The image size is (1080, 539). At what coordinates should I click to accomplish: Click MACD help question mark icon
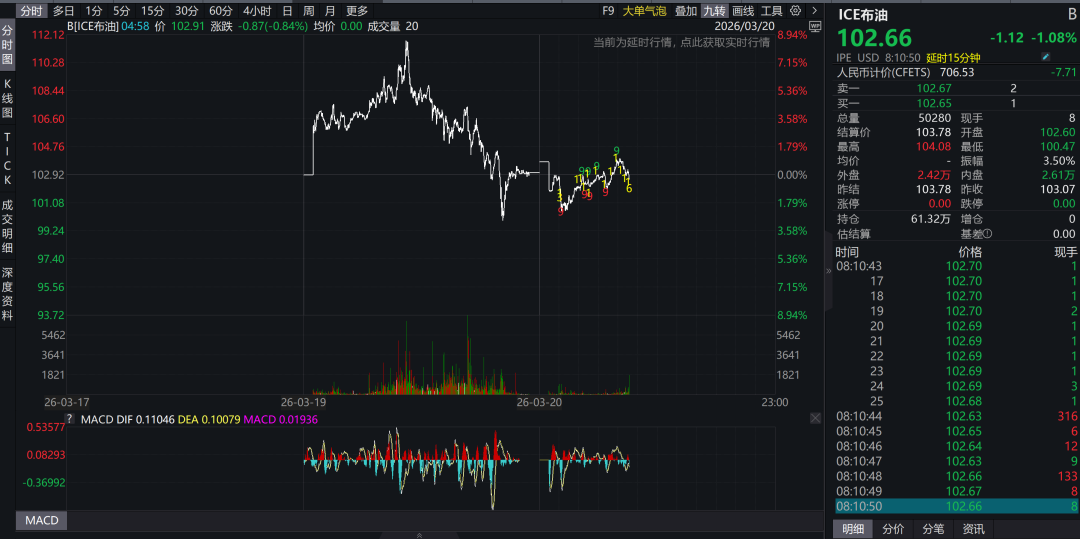tap(69, 418)
